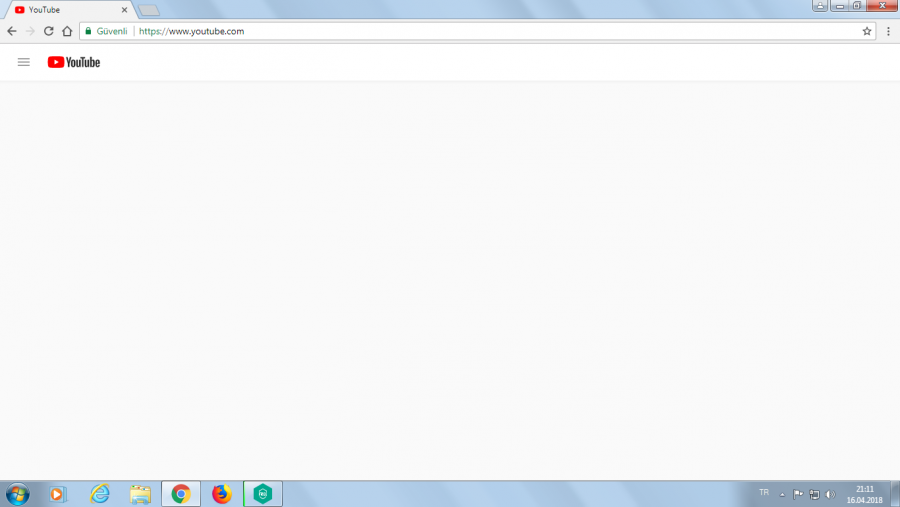Switch to Google Chrome in taskbar
Screen dimensions: 900x507
tap(181, 494)
